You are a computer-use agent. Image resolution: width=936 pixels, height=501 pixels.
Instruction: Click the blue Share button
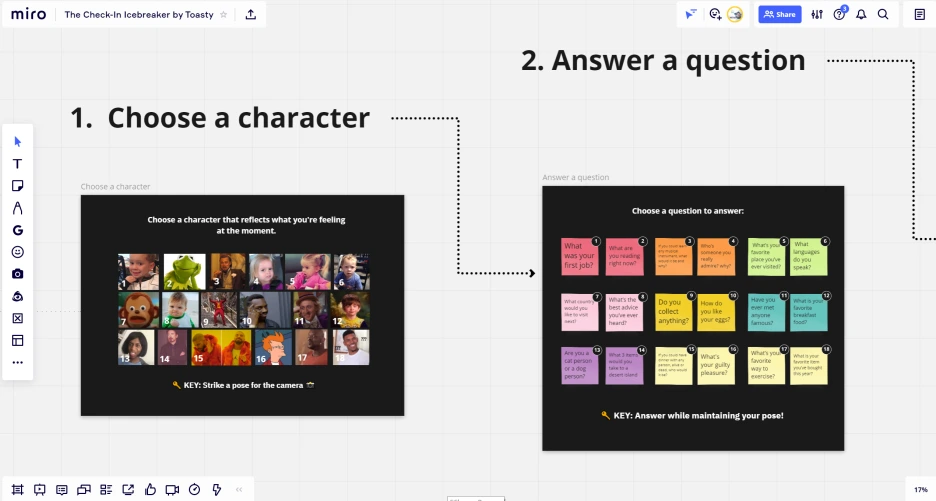pos(780,14)
